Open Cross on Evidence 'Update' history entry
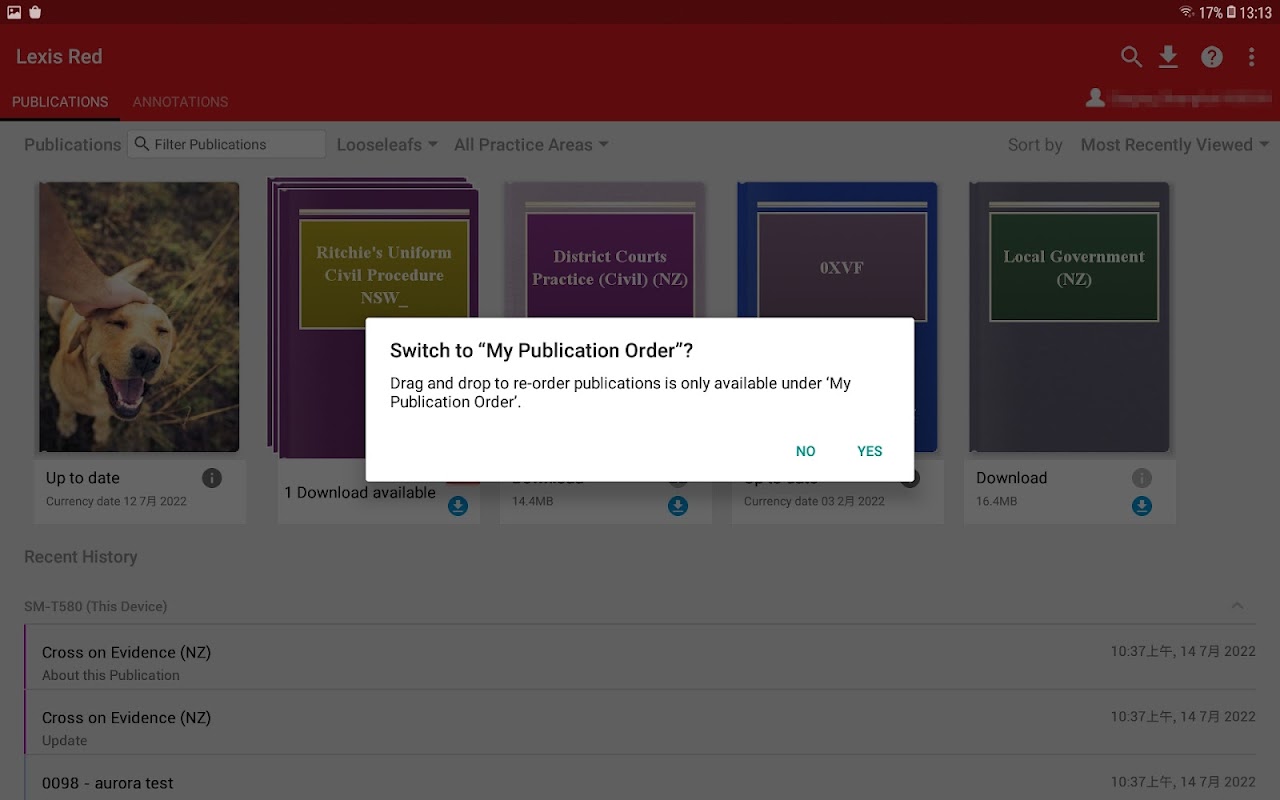1280x800 pixels. 640,723
